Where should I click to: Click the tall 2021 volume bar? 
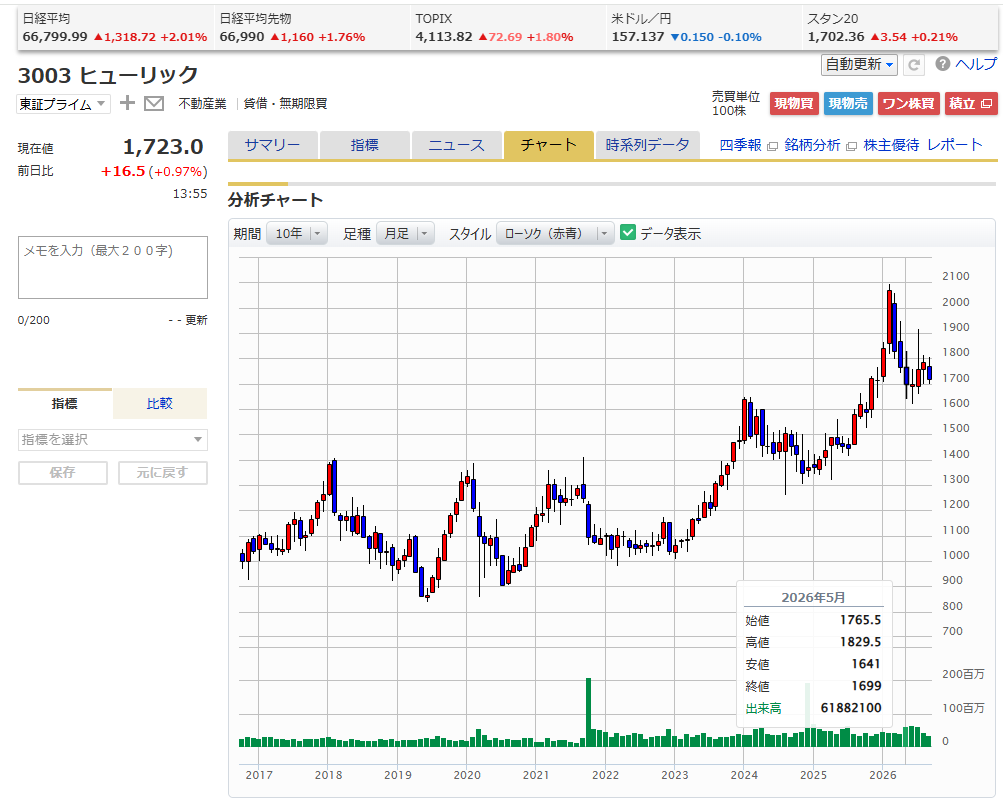588,712
